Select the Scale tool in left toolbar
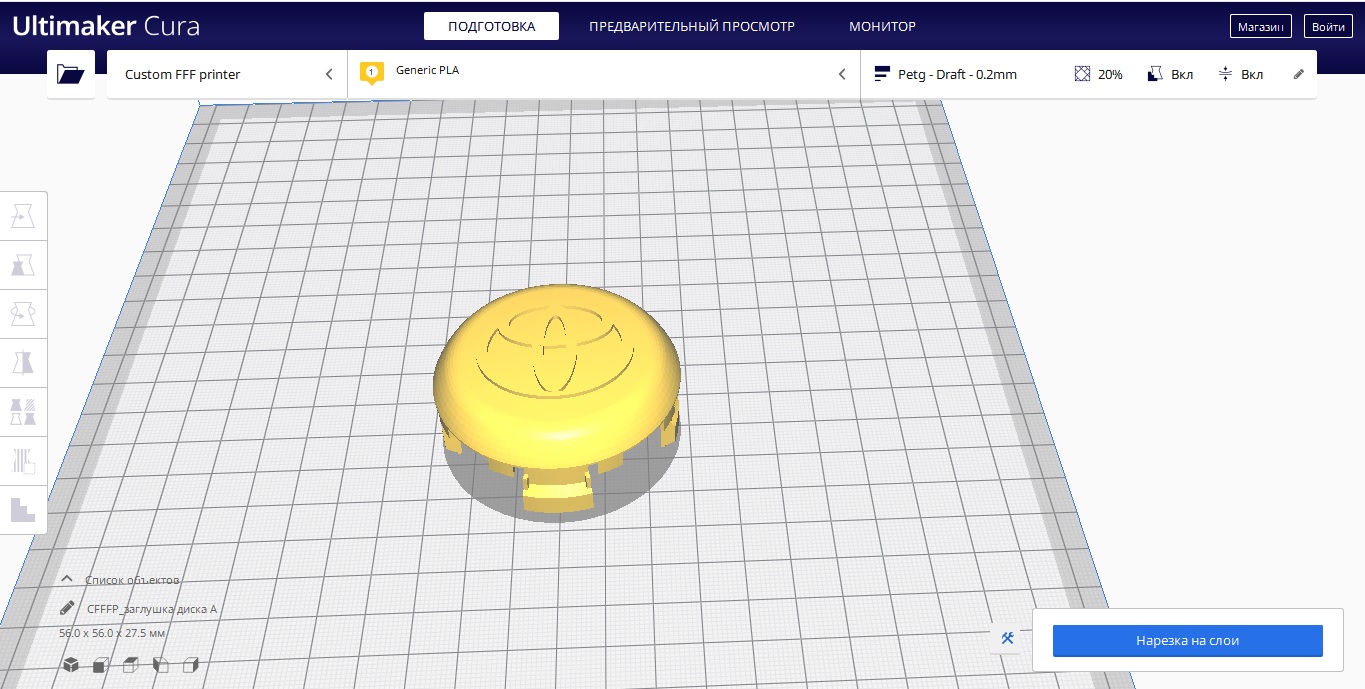 (23, 265)
